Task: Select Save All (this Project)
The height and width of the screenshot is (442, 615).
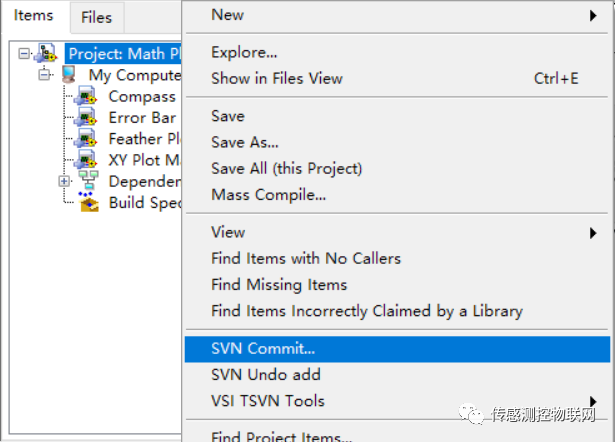Action: (x=286, y=168)
